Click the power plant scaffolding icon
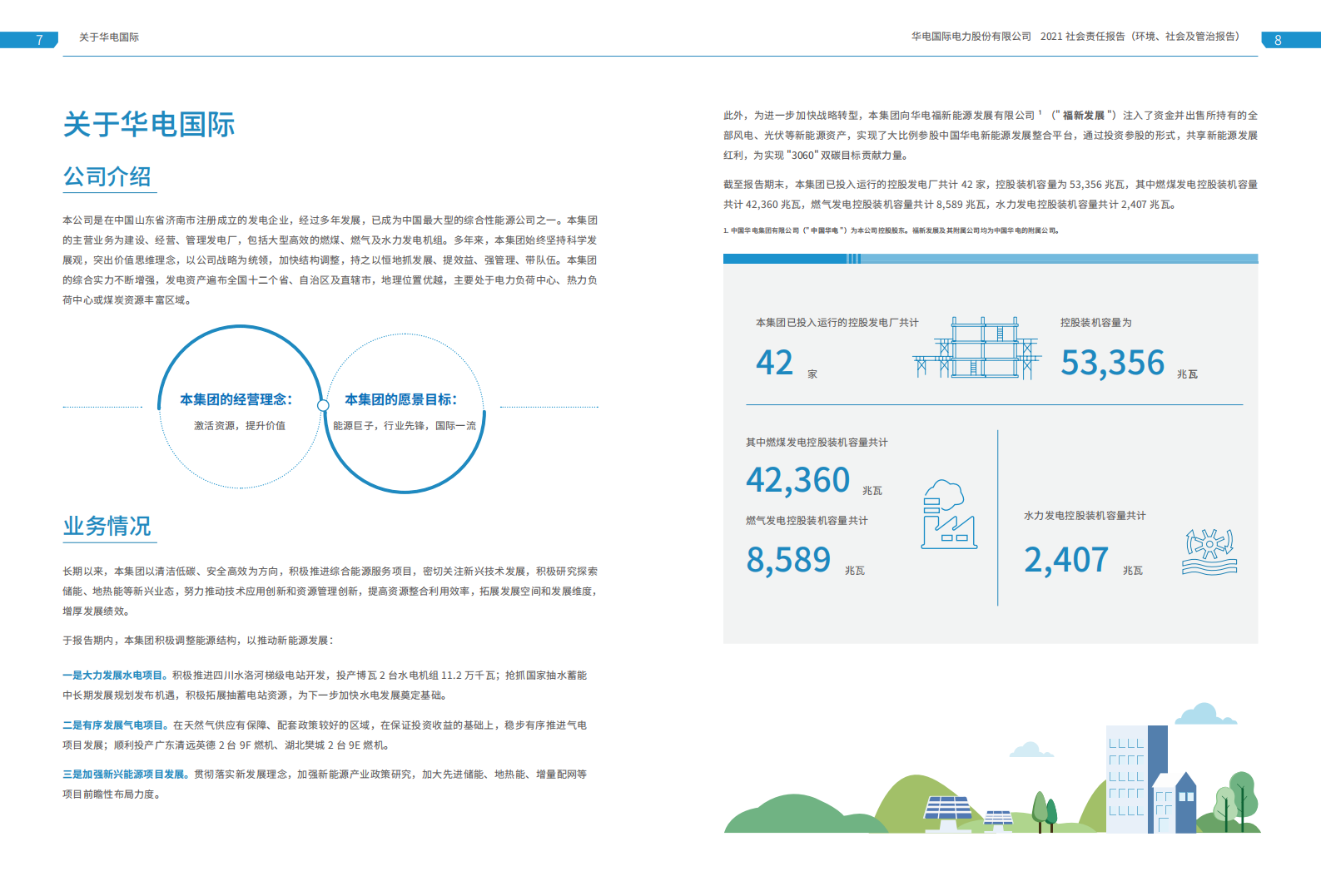This screenshot has width=1321, height=896. click(977, 347)
